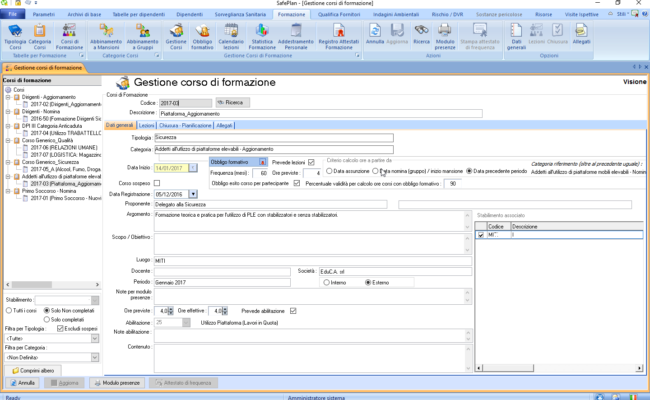Select Solo completati radio
The image size is (650, 400).
pos(46,319)
